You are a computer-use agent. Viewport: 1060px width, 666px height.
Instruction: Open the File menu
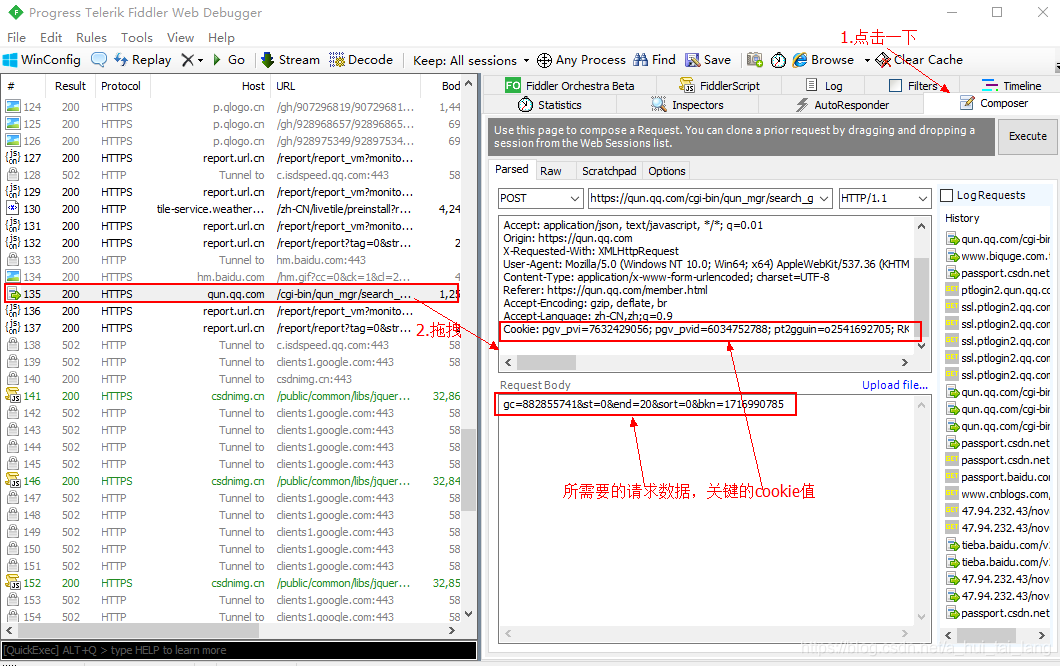pyautogui.click(x=16, y=38)
